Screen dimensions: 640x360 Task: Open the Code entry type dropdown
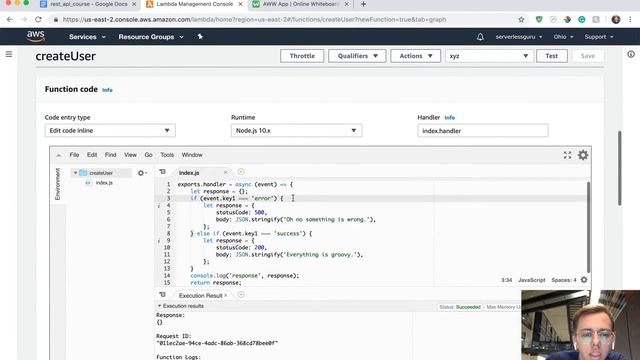pos(110,131)
